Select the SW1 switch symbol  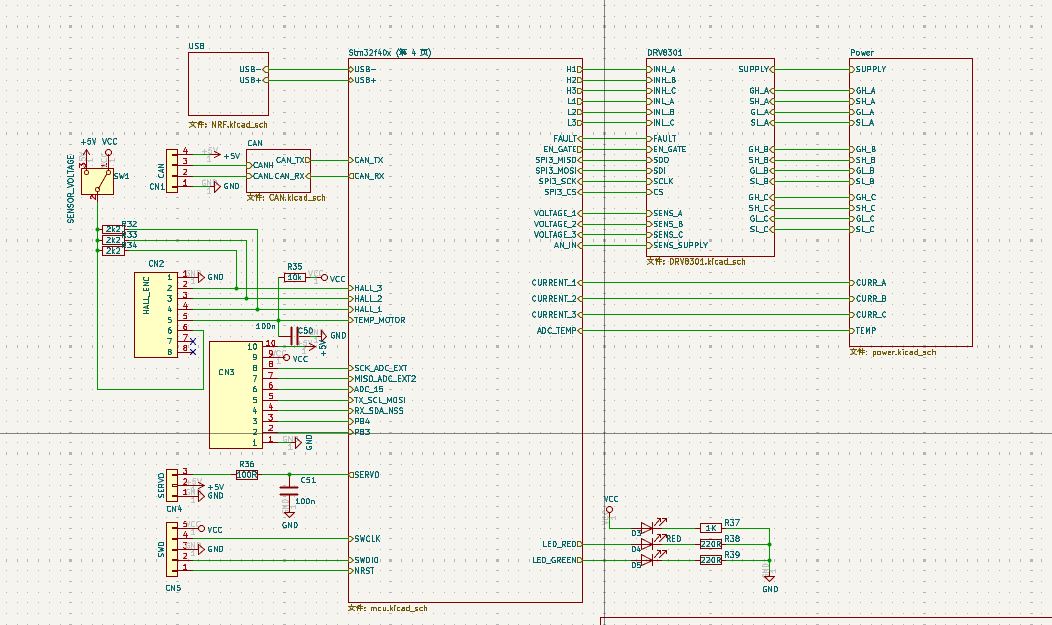click(x=98, y=178)
